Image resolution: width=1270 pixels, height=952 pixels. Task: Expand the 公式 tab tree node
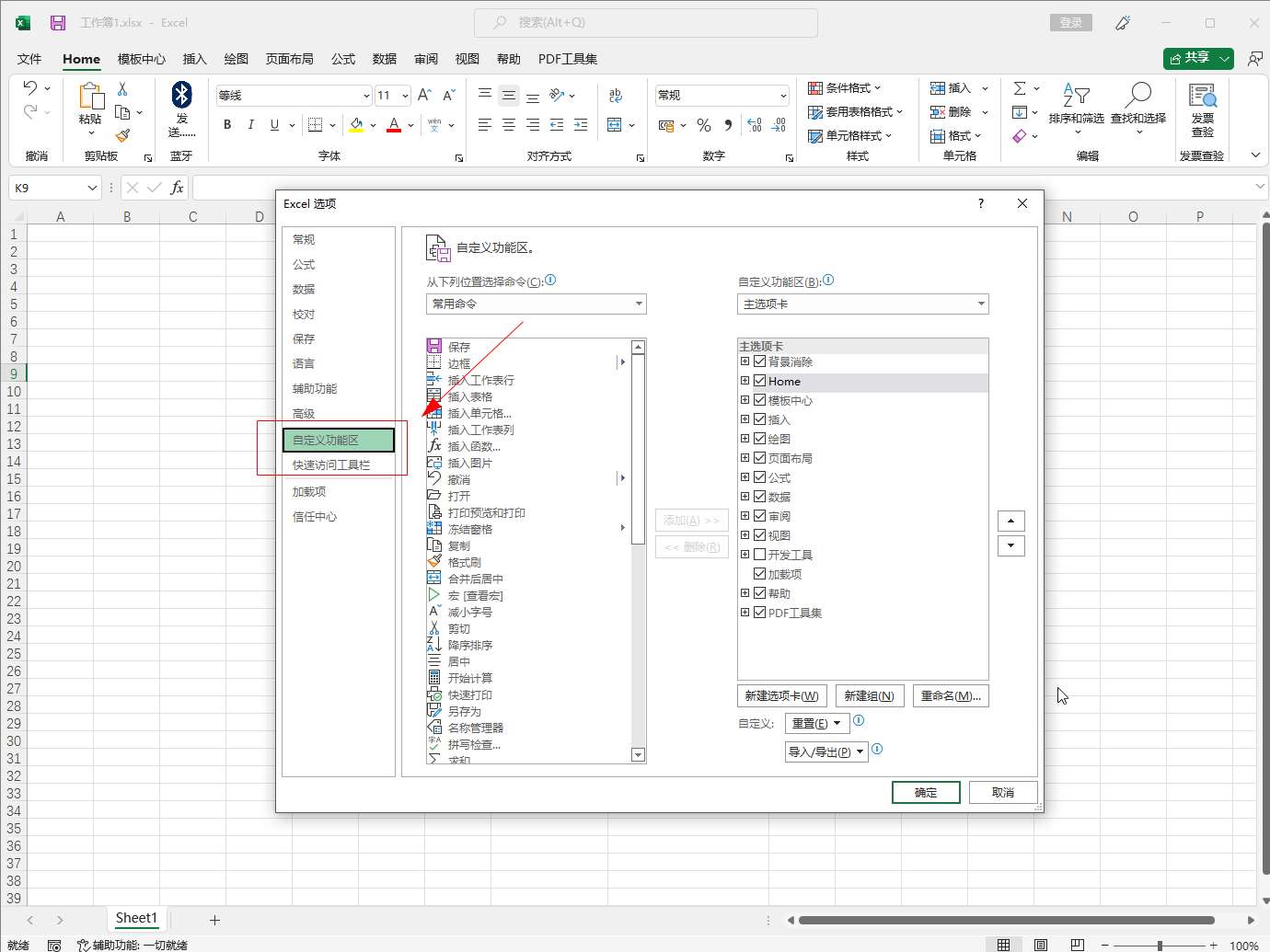745,477
